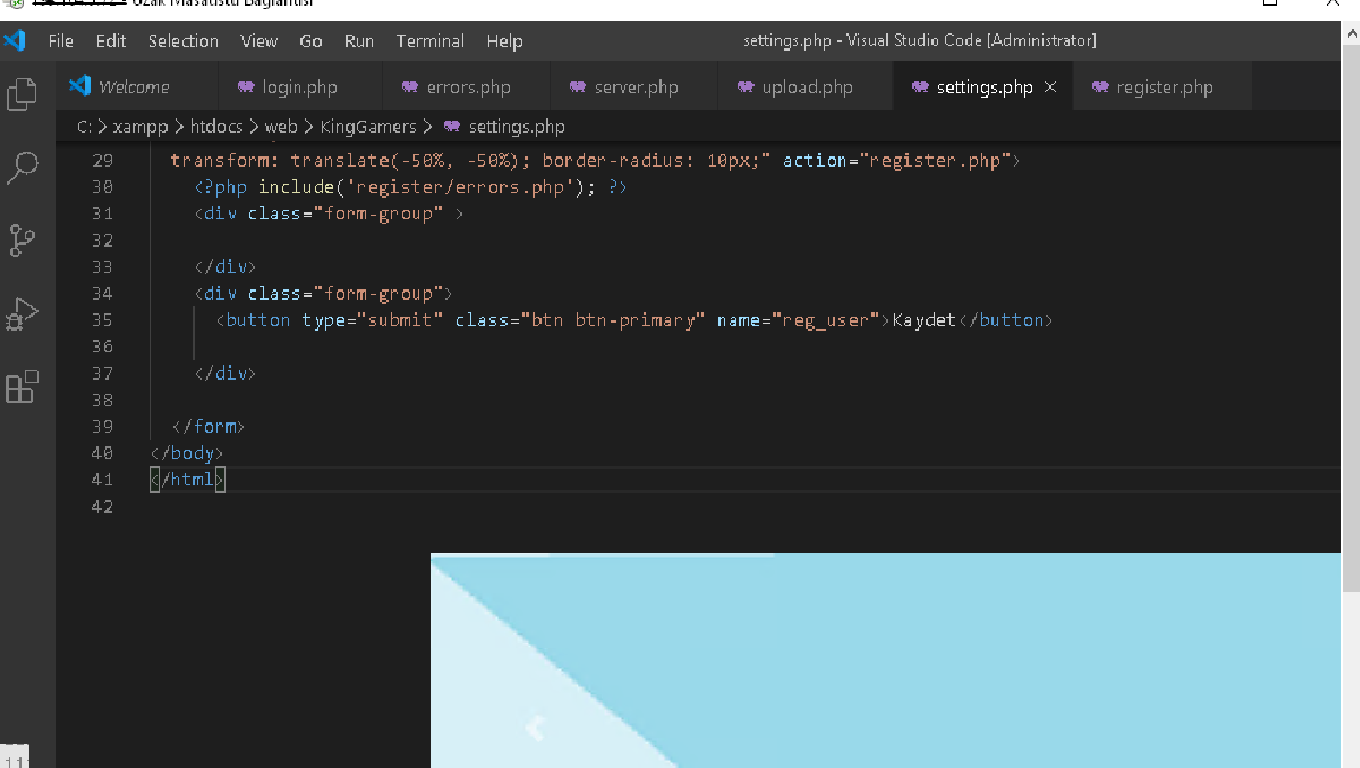Place cursor on the php include line

click(x=410, y=187)
